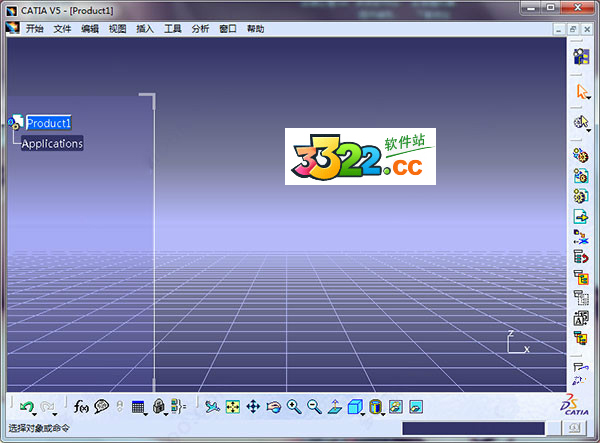The image size is (600, 443).
Task: Click the workbench icon atop right toolbar
Action: pos(581,57)
